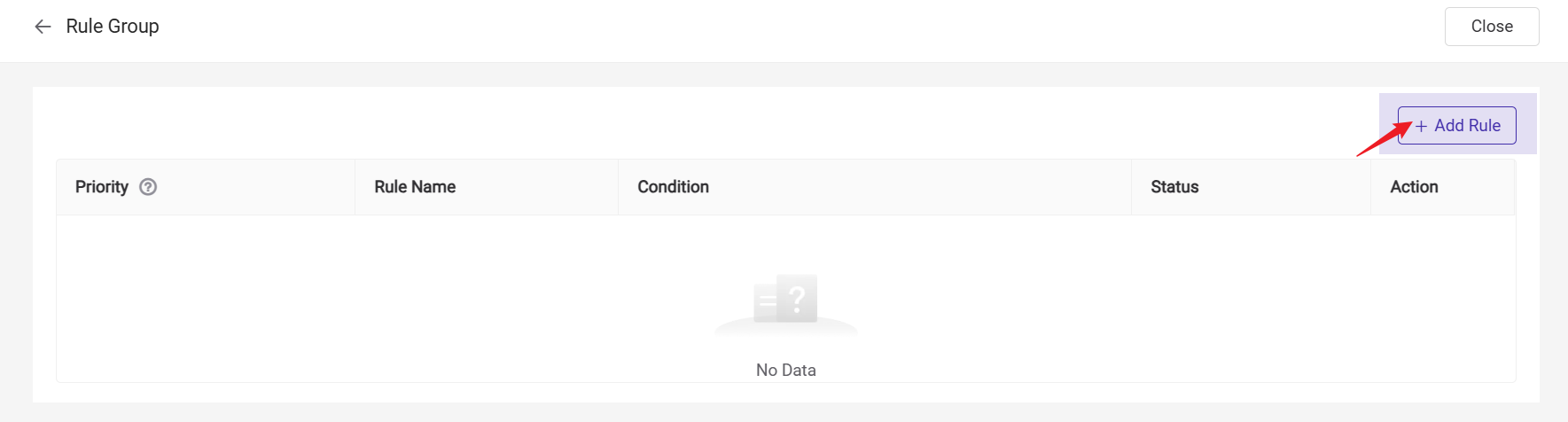Viewport: 1568px width, 422px height.
Task: Click the plus icon on Add Rule
Action: click(x=1421, y=126)
